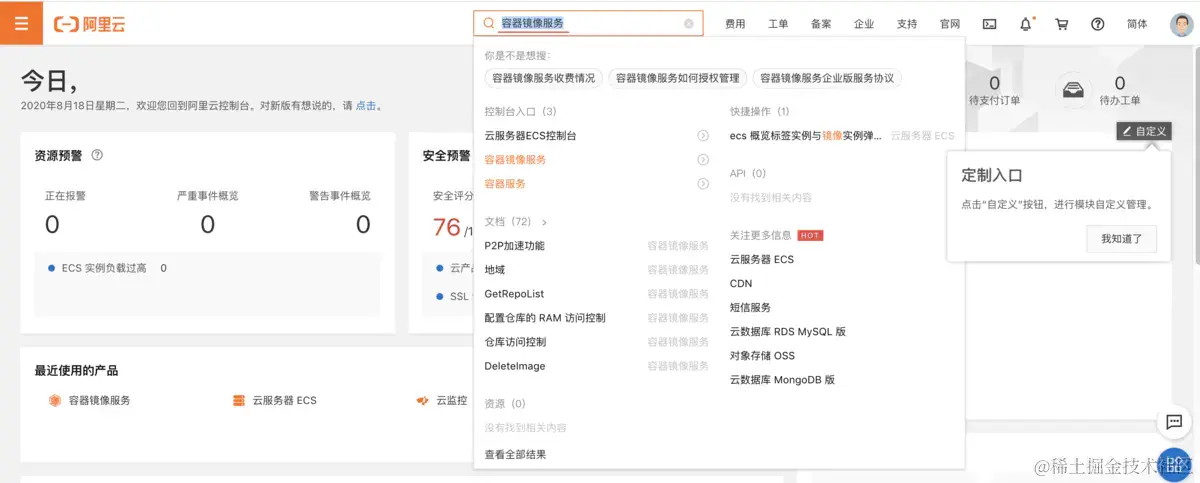Click 查看全部结果 to view all results
The image size is (1200, 483).
tap(515, 455)
